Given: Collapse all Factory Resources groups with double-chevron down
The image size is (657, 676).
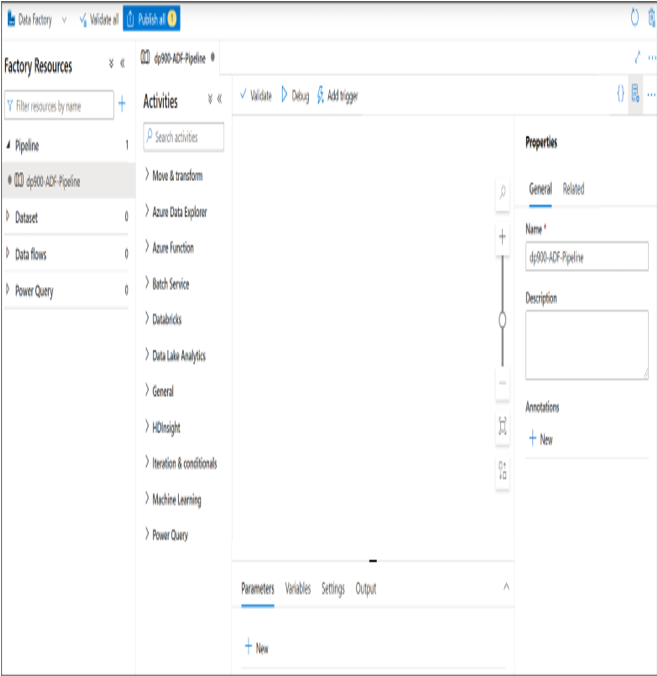Looking at the screenshot, I should 111,64.
